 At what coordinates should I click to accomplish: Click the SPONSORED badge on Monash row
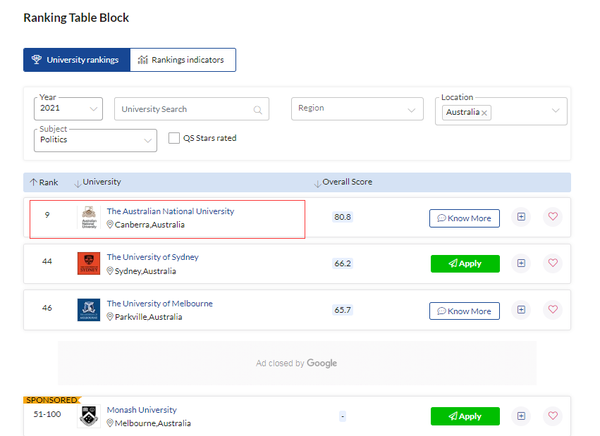(x=52, y=400)
